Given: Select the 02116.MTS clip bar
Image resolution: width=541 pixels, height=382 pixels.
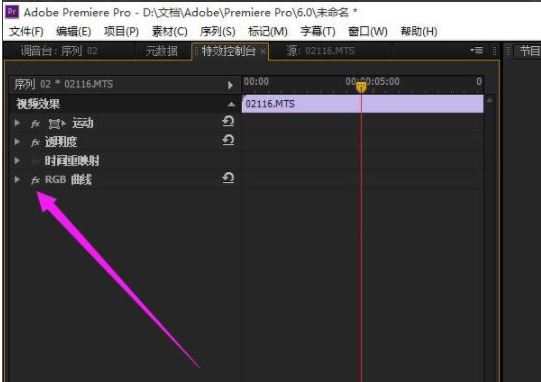Looking at the screenshot, I should click(x=363, y=104).
